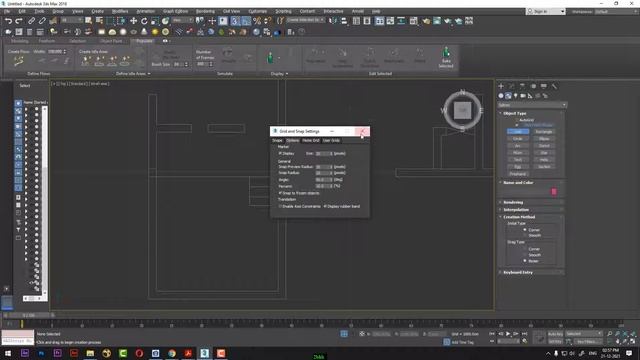Click the Line button in Object Type
The height and width of the screenshot is (360, 640).
(x=518, y=132)
